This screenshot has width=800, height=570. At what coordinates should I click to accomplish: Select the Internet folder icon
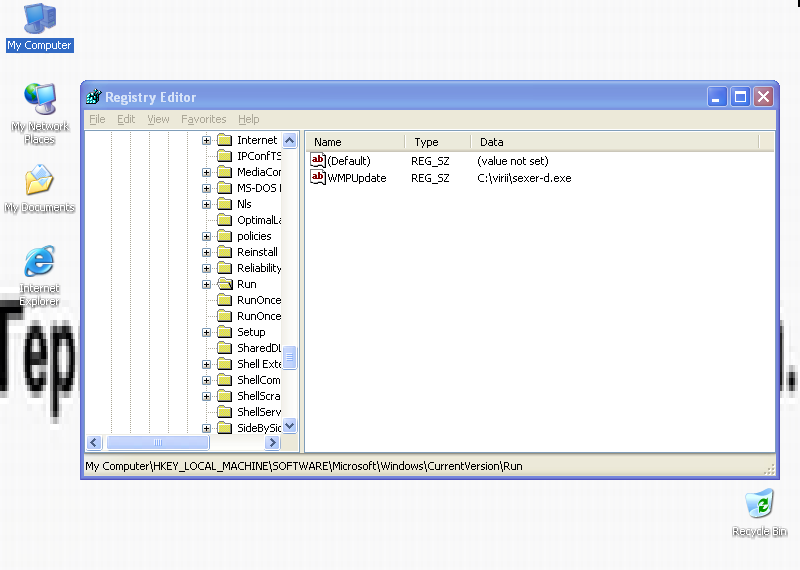[x=224, y=140]
